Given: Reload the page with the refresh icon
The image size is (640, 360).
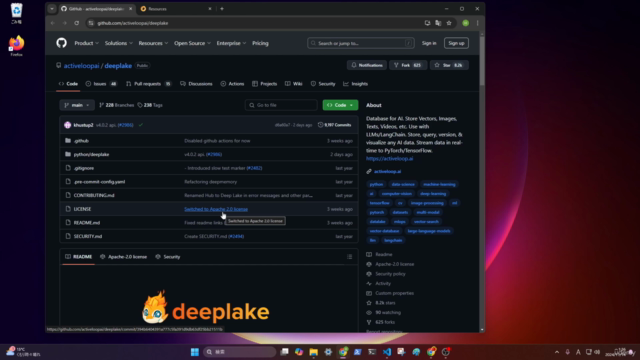Looking at the screenshot, I should click(x=76, y=23).
